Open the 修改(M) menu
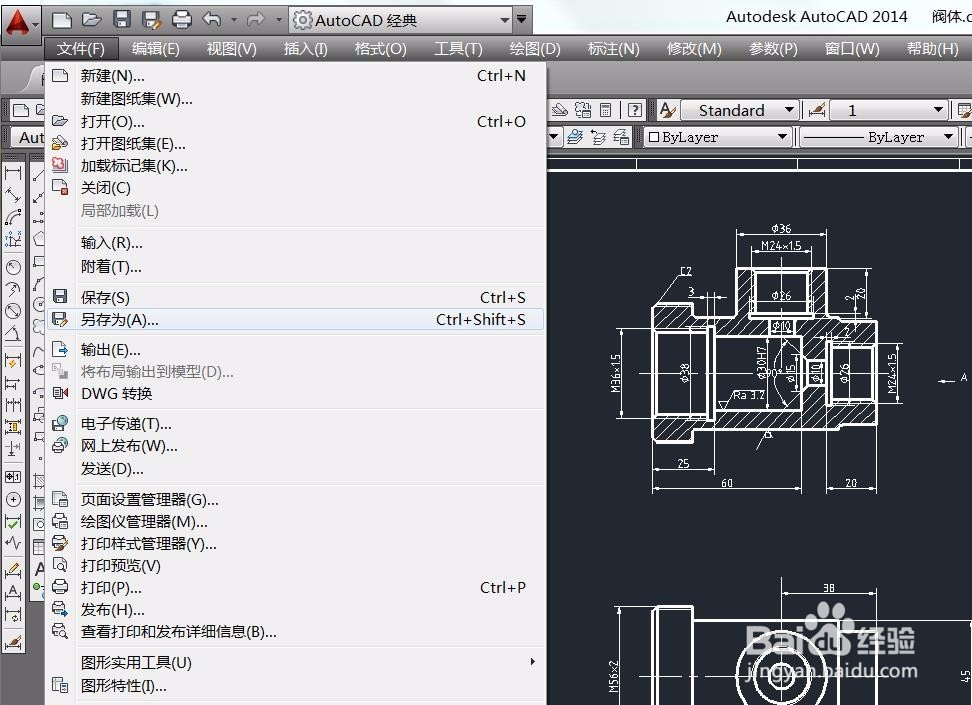Image resolution: width=972 pixels, height=705 pixels. click(x=694, y=49)
